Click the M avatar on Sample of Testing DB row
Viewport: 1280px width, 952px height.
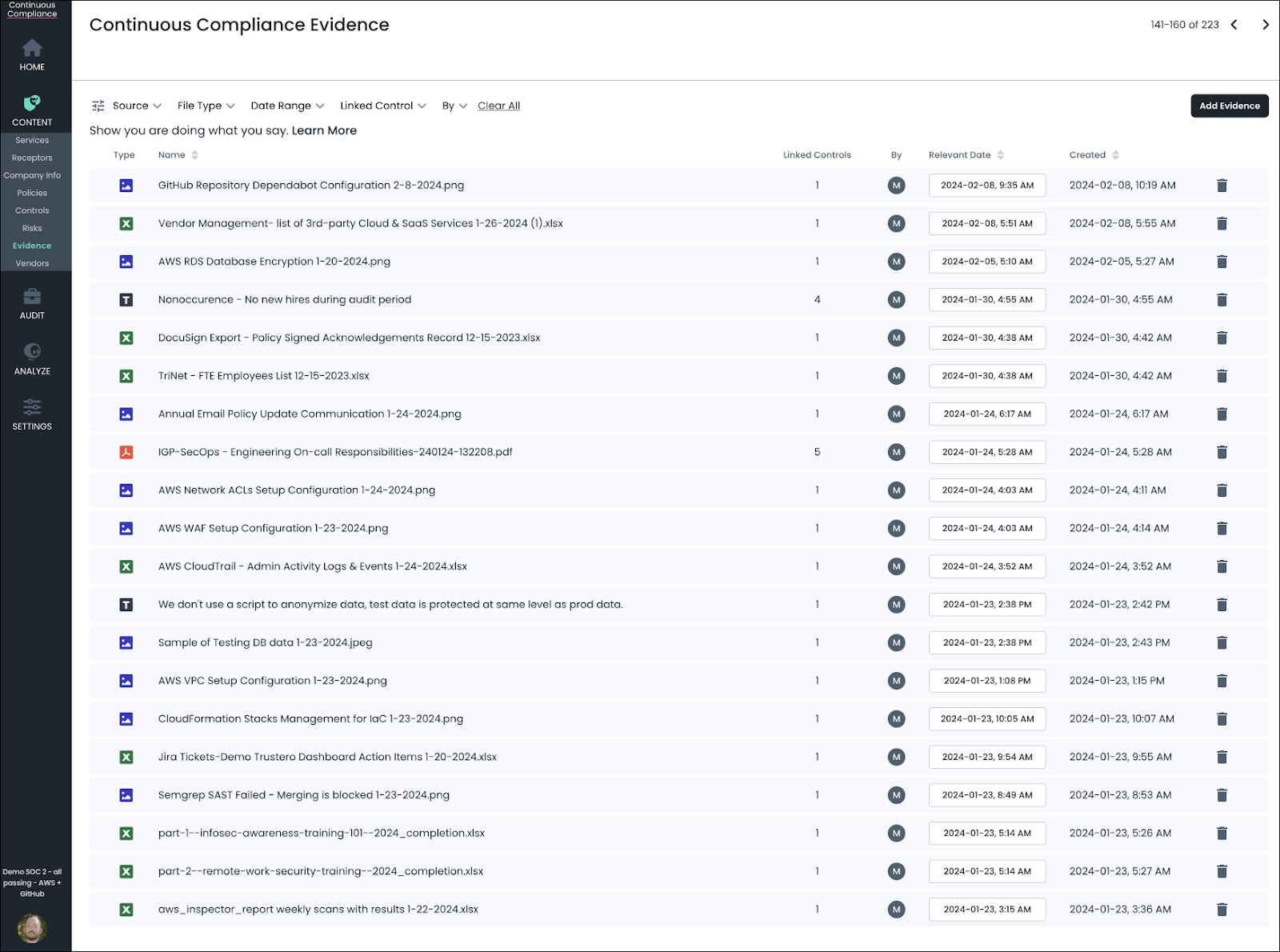(x=896, y=642)
